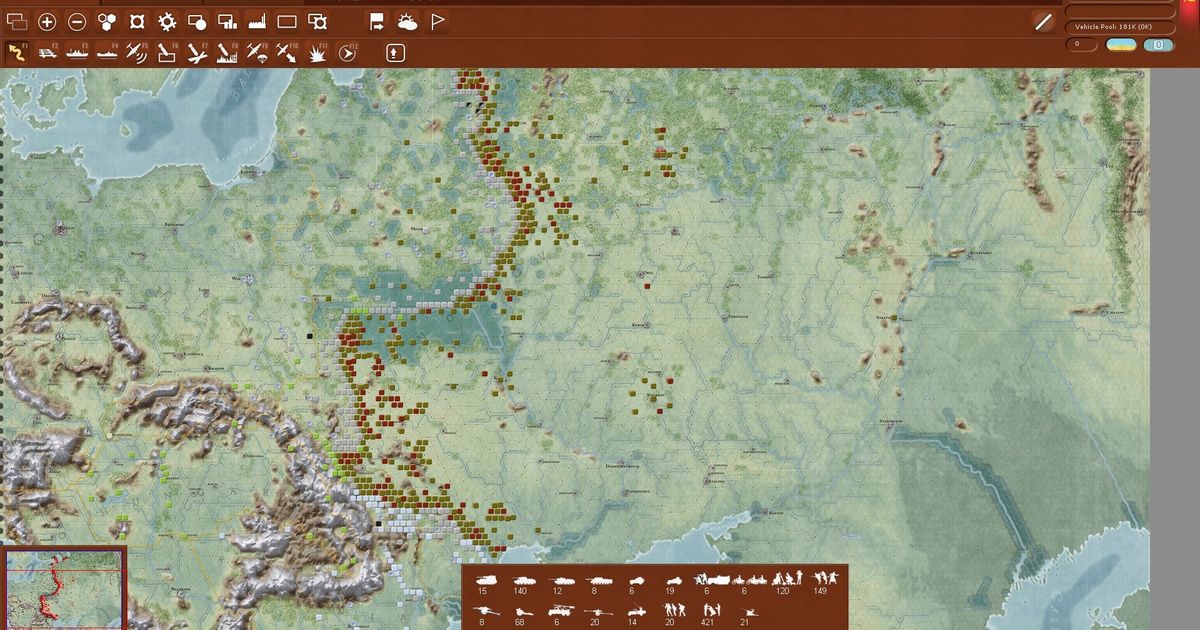The width and height of the screenshot is (1200, 630).
Task: Click the boxed up-arrow icon
Action: tap(395, 51)
